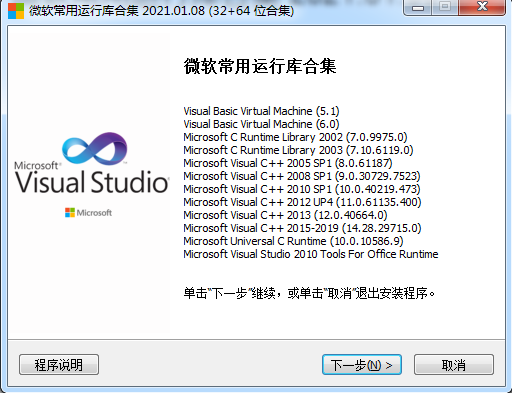Minimize the installer window
This screenshot has height=393, width=512.
(418, 7)
